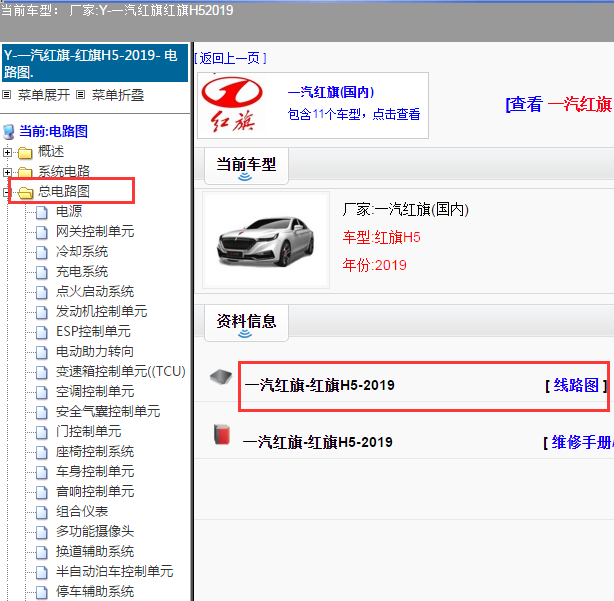
Task: Click the page icon beside 安全气囊控制单元
Action: pyautogui.click(x=42, y=412)
